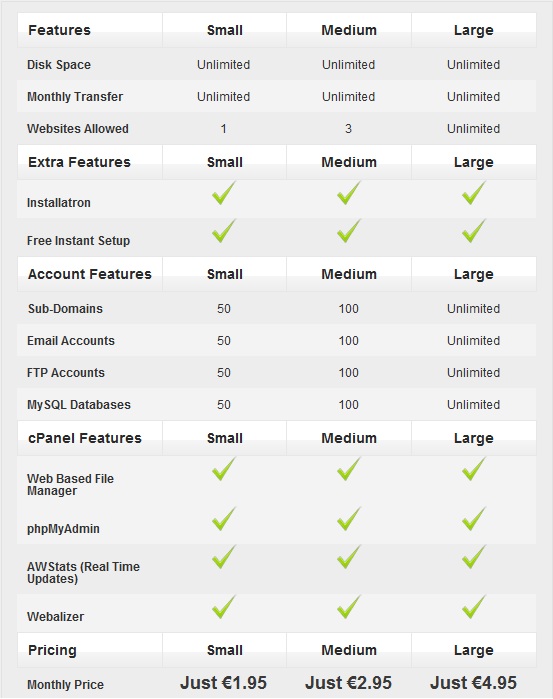The image size is (553, 699).
Task: Click the Extra Features section heading
Action: pyautogui.click(x=79, y=162)
